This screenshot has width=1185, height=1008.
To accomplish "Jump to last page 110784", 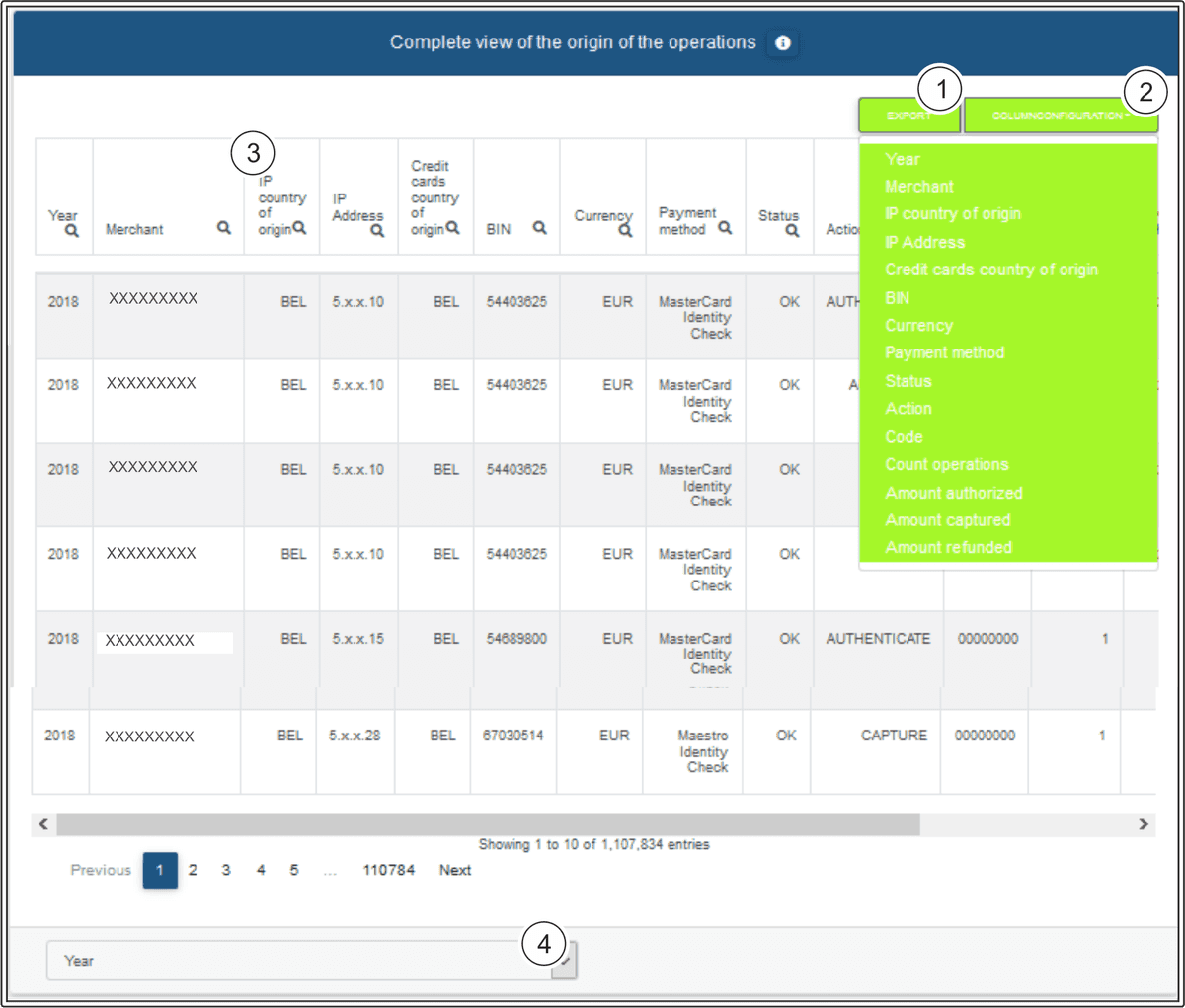I will pyautogui.click(x=388, y=870).
